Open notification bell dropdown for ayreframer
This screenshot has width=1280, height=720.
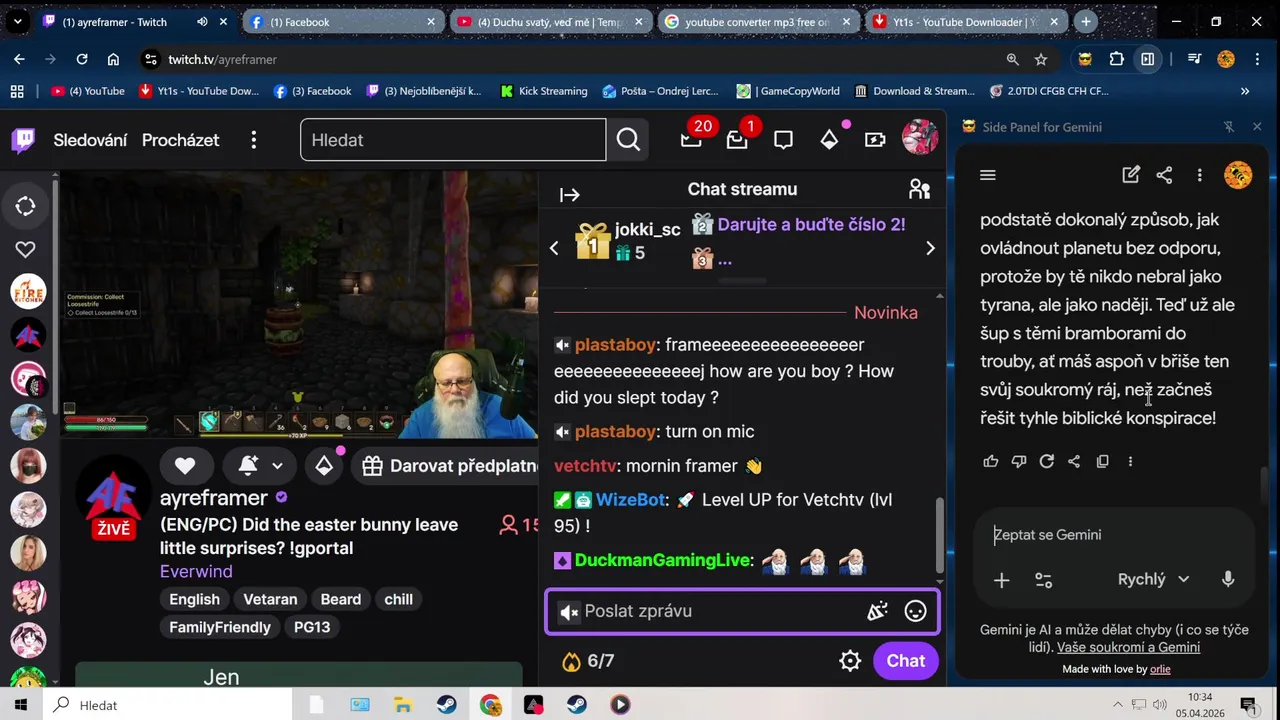coord(260,465)
